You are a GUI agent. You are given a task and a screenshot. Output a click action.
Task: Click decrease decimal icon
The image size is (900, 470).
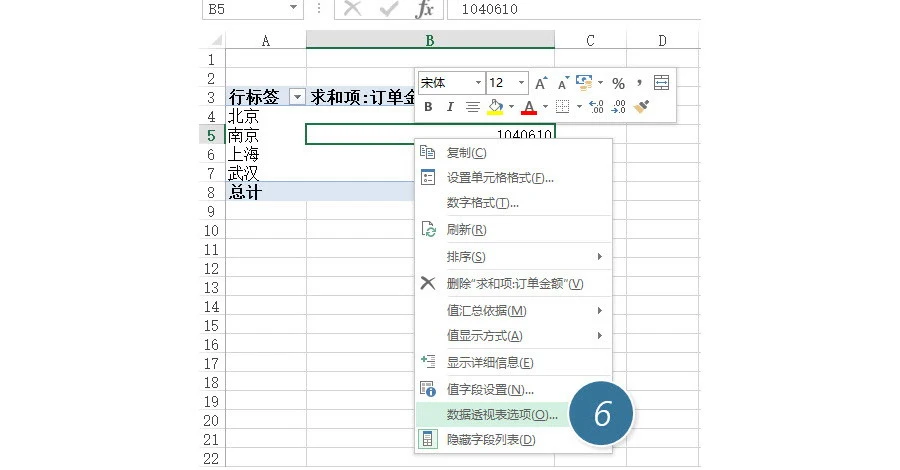click(619, 107)
